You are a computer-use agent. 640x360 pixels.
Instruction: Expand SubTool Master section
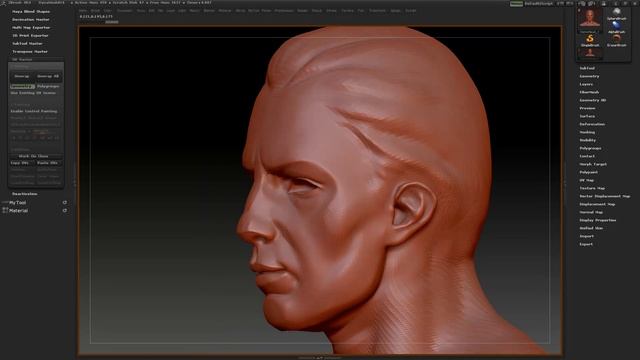(x=27, y=44)
